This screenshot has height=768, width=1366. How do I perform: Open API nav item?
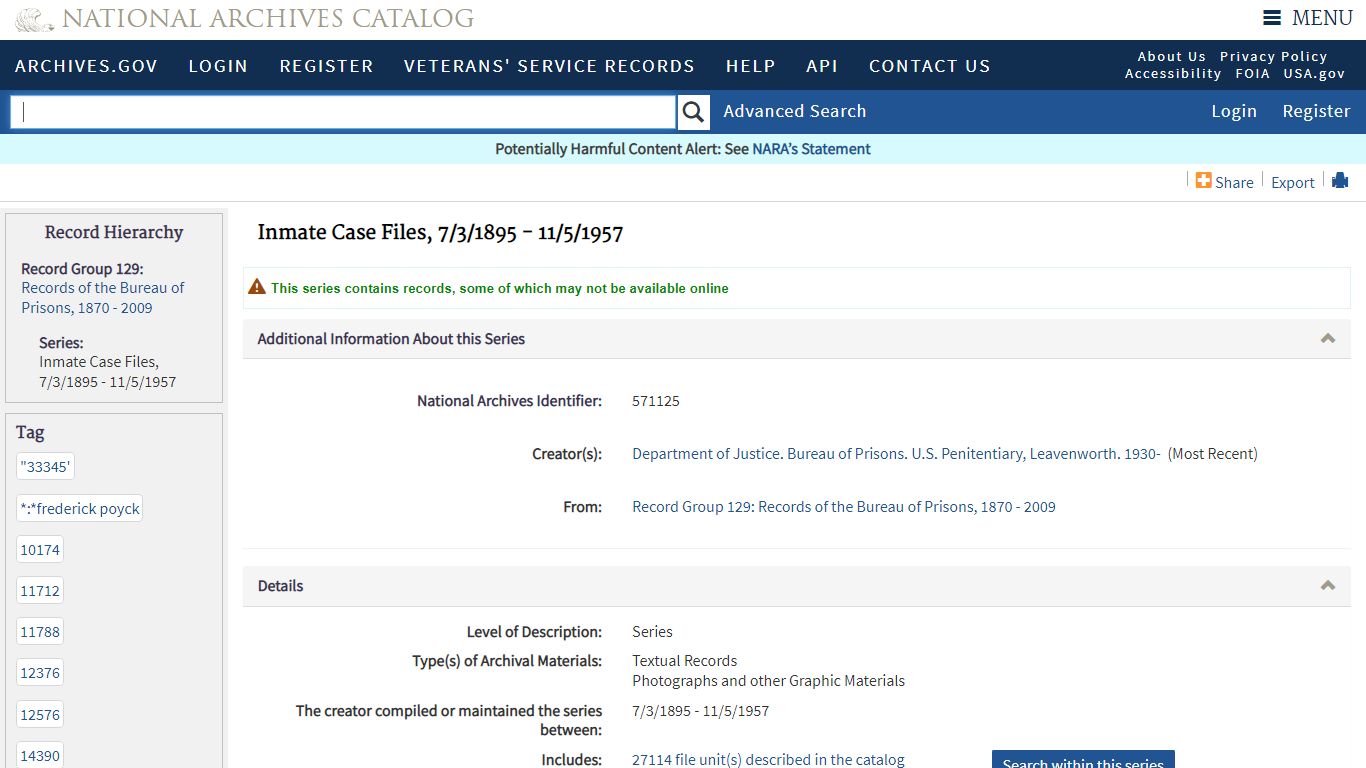[822, 66]
